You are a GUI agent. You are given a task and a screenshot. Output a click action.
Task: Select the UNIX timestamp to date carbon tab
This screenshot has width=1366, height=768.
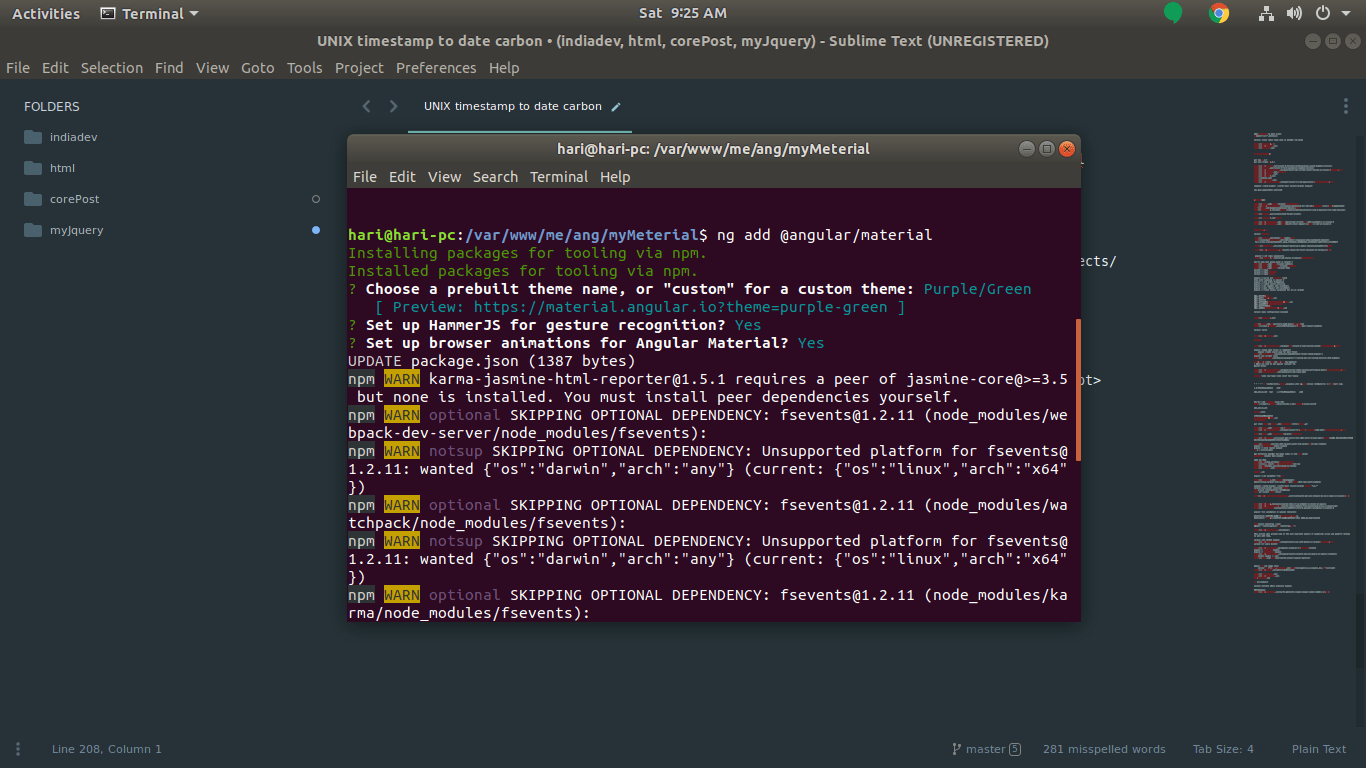pos(512,106)
